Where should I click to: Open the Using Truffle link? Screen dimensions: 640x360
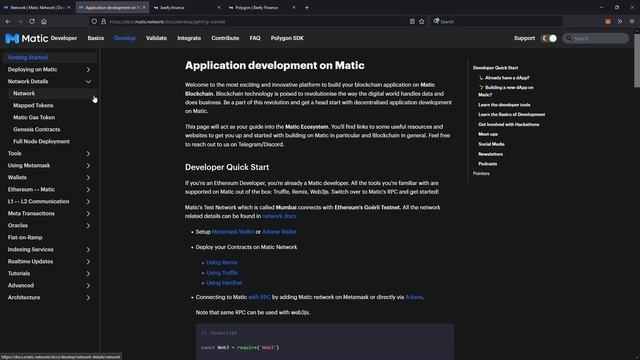coord(222,273)
